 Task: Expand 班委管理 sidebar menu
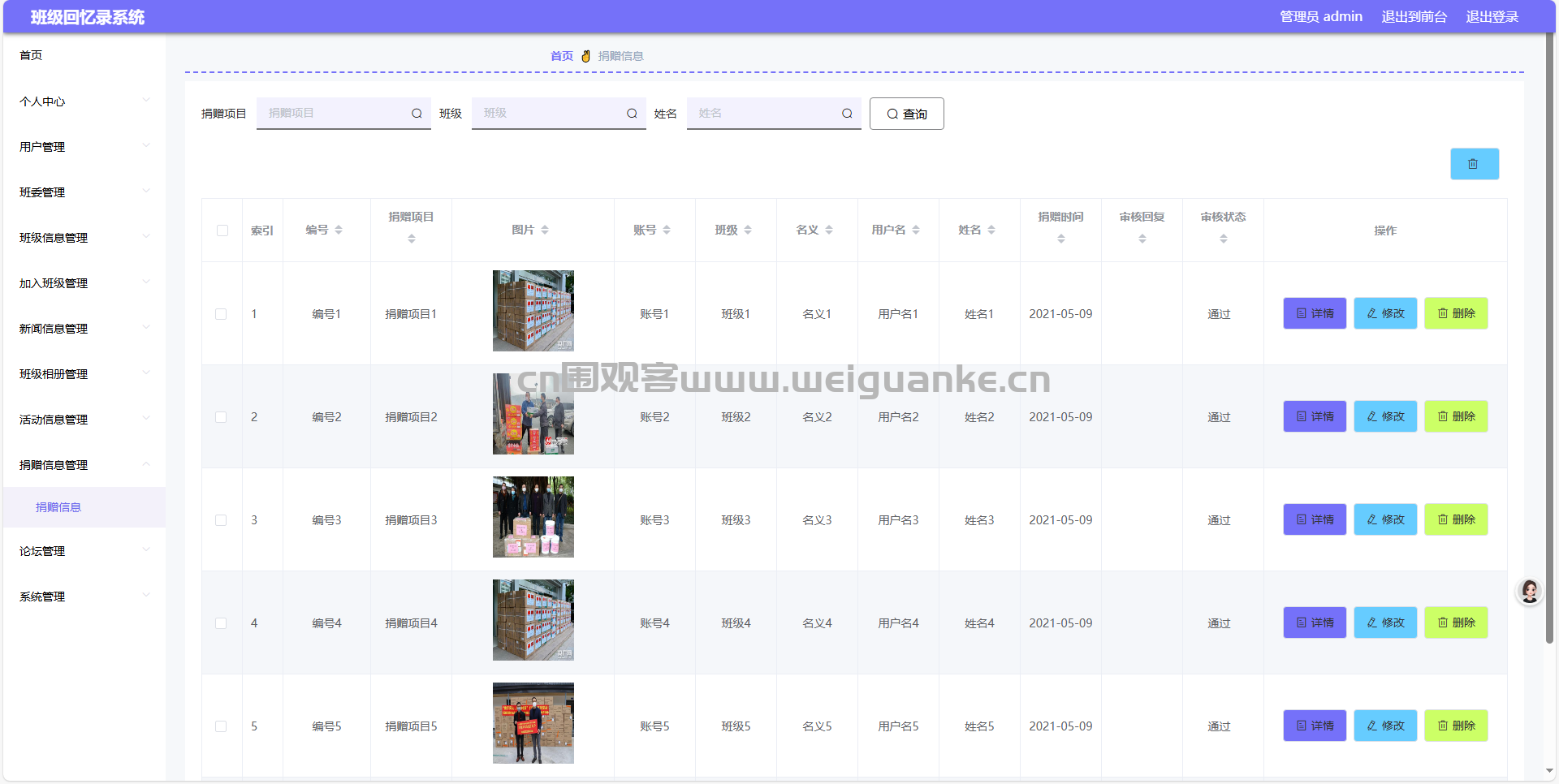tap(84, 192)
